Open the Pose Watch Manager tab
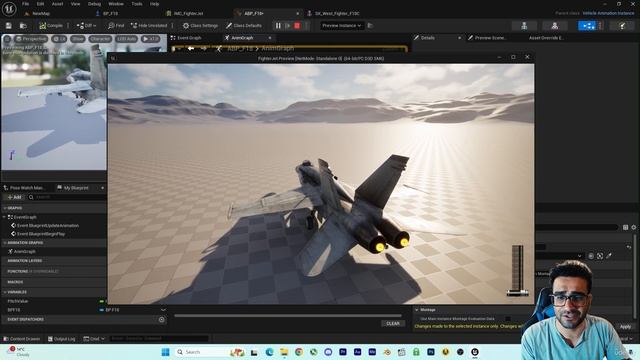The width and height of the screenshot is (640, 360). click(x=27, y=188)
